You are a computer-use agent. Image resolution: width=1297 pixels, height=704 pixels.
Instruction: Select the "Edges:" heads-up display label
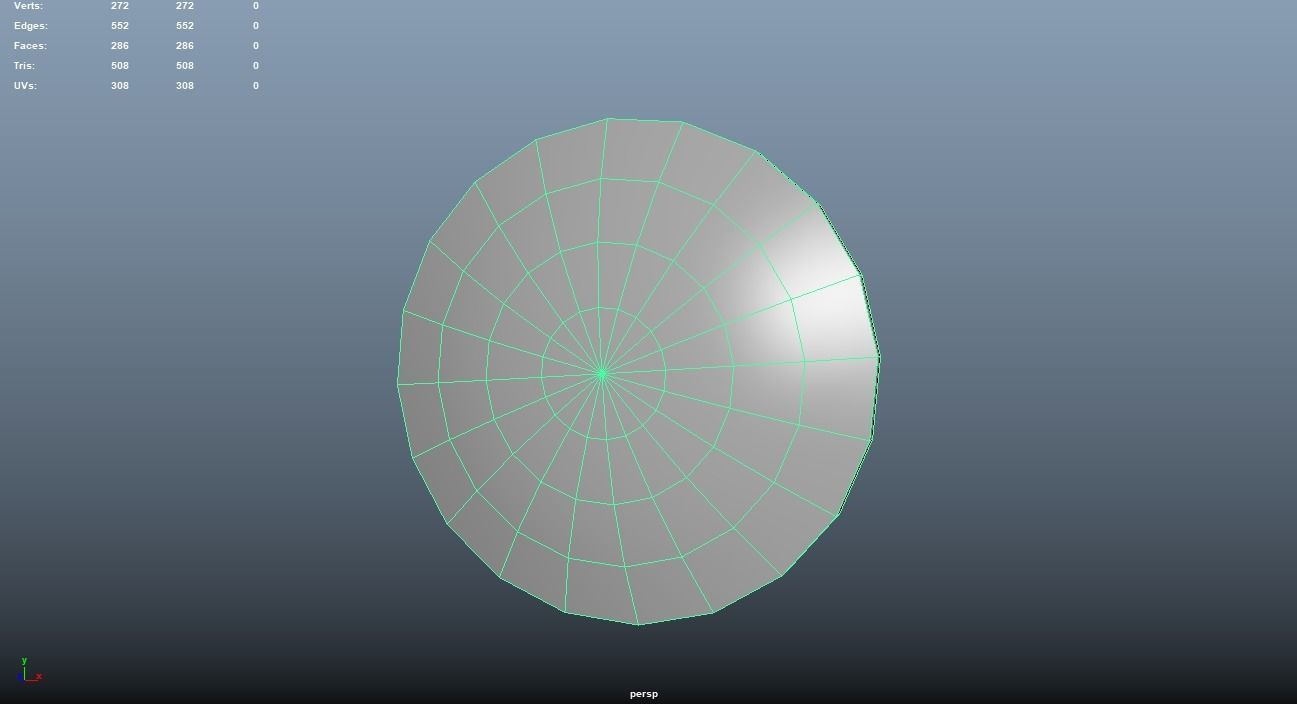[x=31, y=26]
